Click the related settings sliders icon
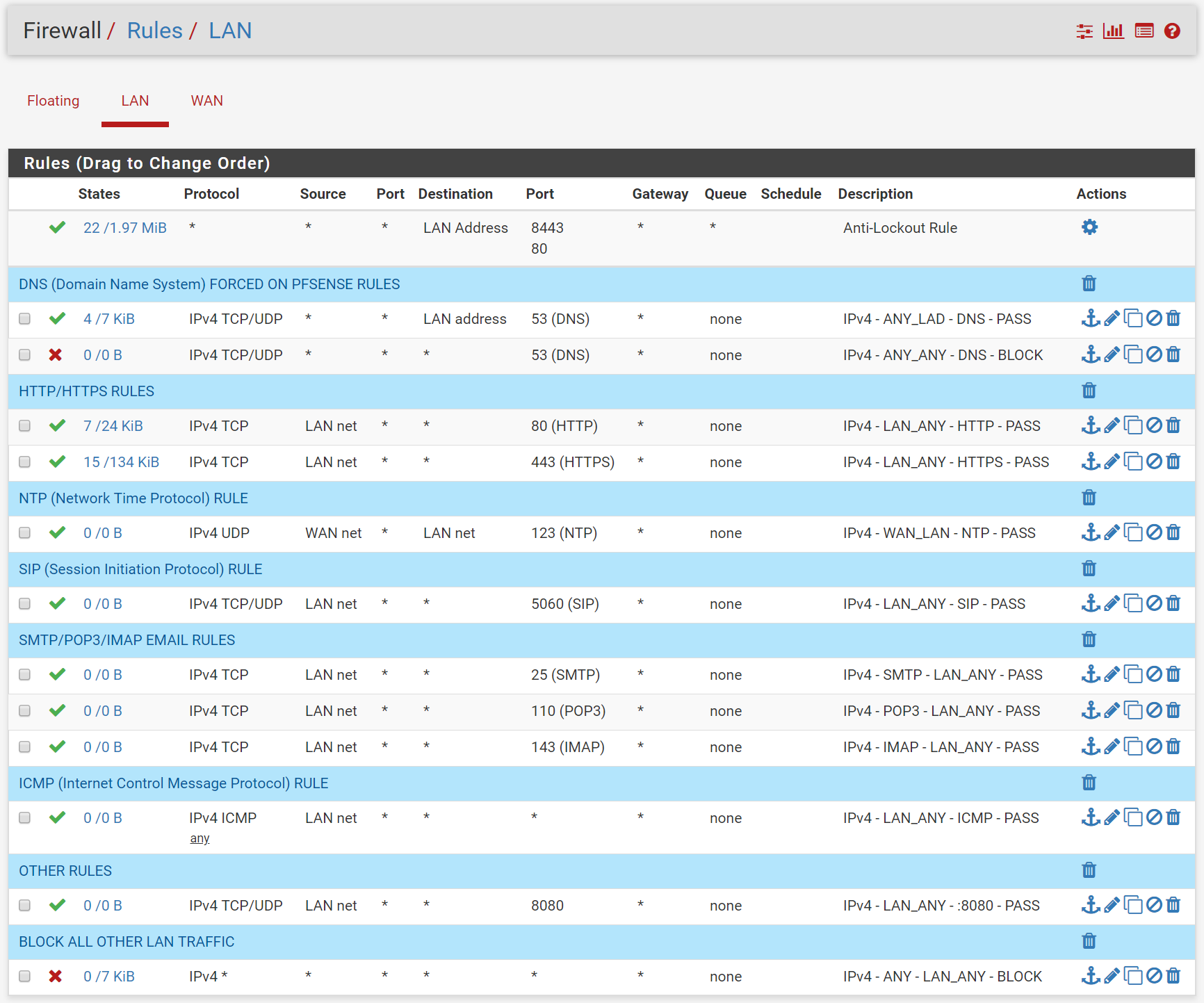The width and height of the screenshot is (1204, 1003). (x=1084, y=31)
